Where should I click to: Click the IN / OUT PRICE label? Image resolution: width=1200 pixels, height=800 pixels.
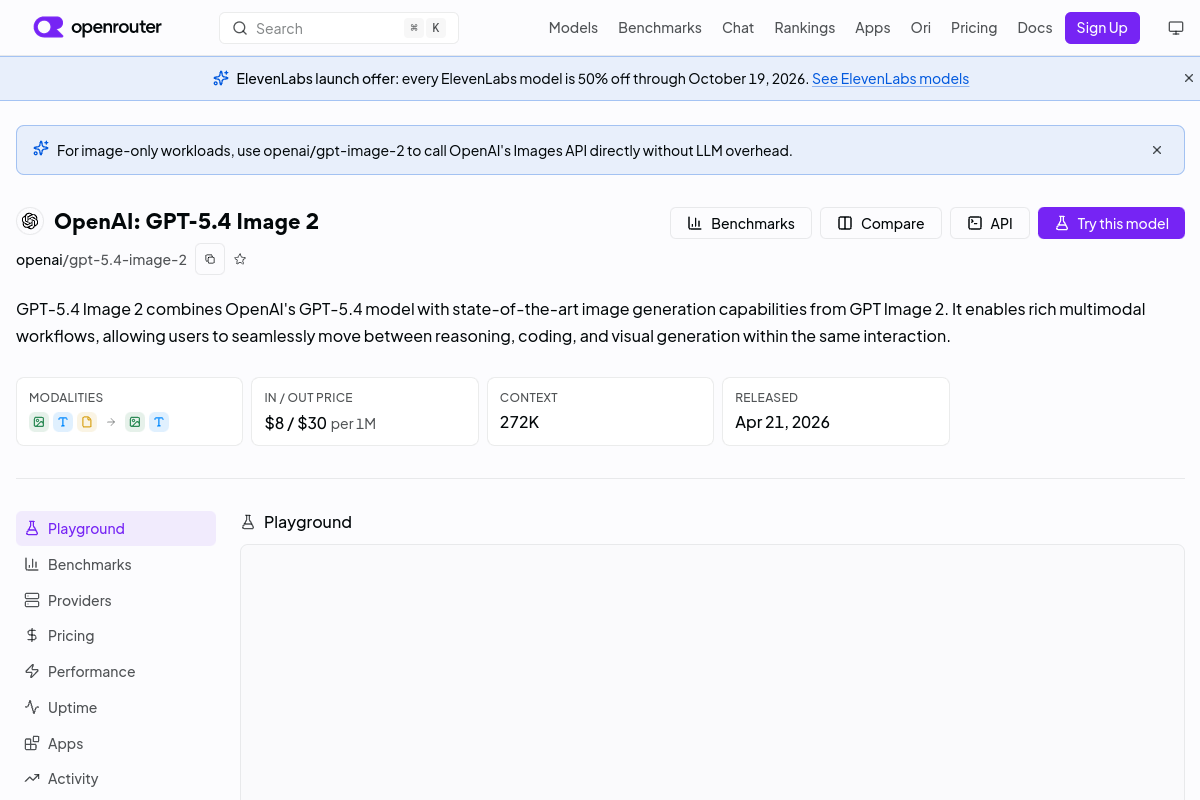[308, 397]
